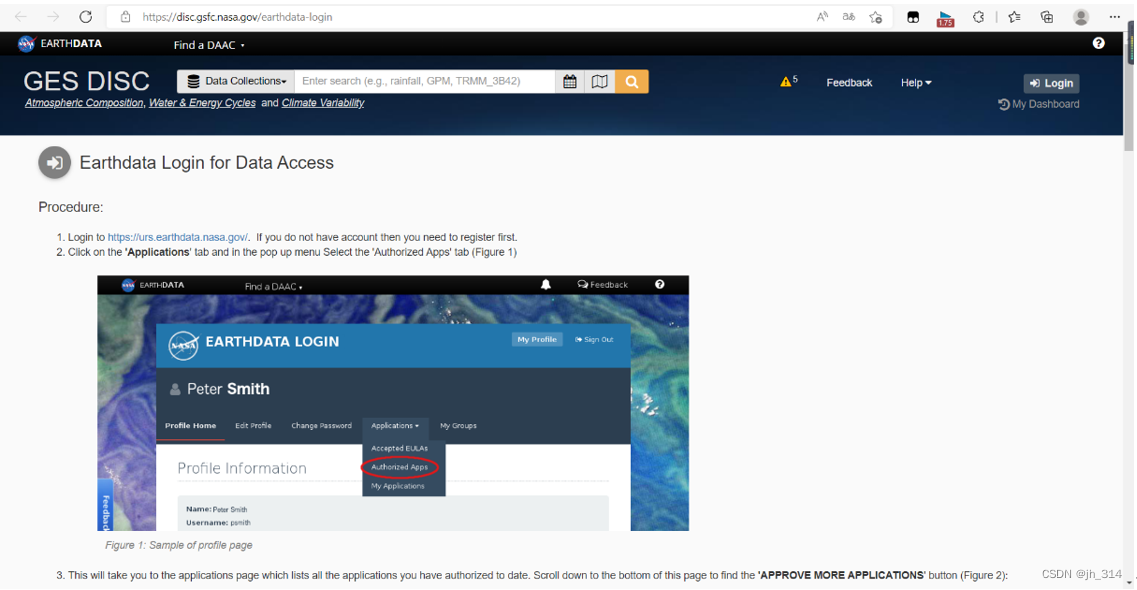Open the browser settings and more menu
The height and width of the screenshot is (590, 1137).
click(x=1115, y=17)
